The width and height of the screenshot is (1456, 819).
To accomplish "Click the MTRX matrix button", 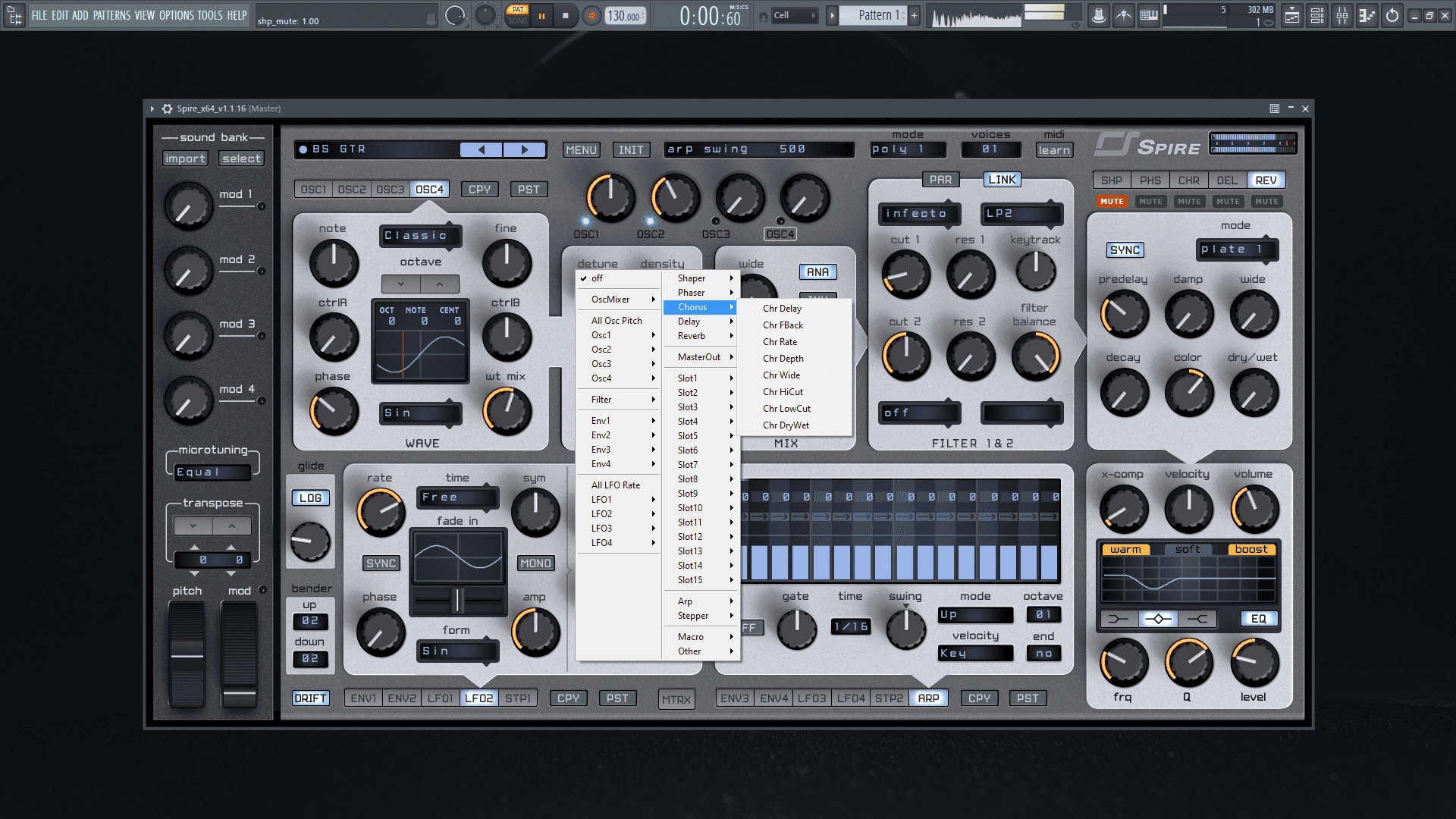I will (x=676, y=700).
